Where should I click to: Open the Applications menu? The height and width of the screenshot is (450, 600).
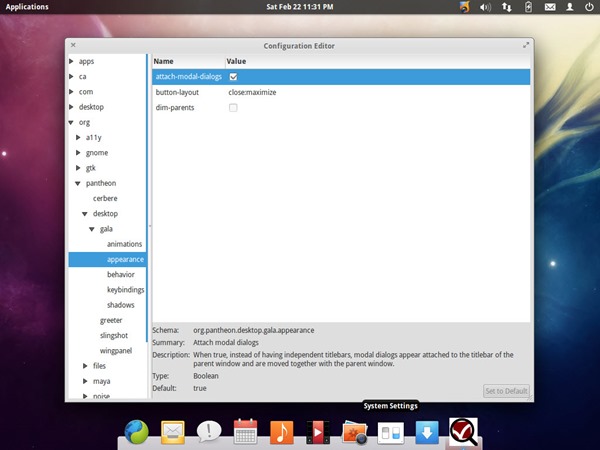(27, 7)
